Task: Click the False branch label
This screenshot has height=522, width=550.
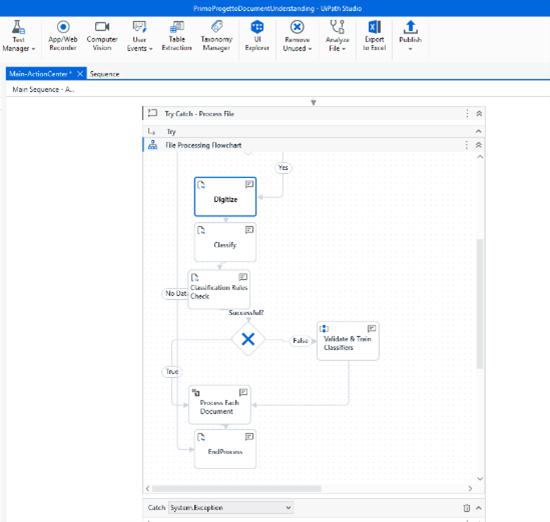Action: [x=300, y=341]
